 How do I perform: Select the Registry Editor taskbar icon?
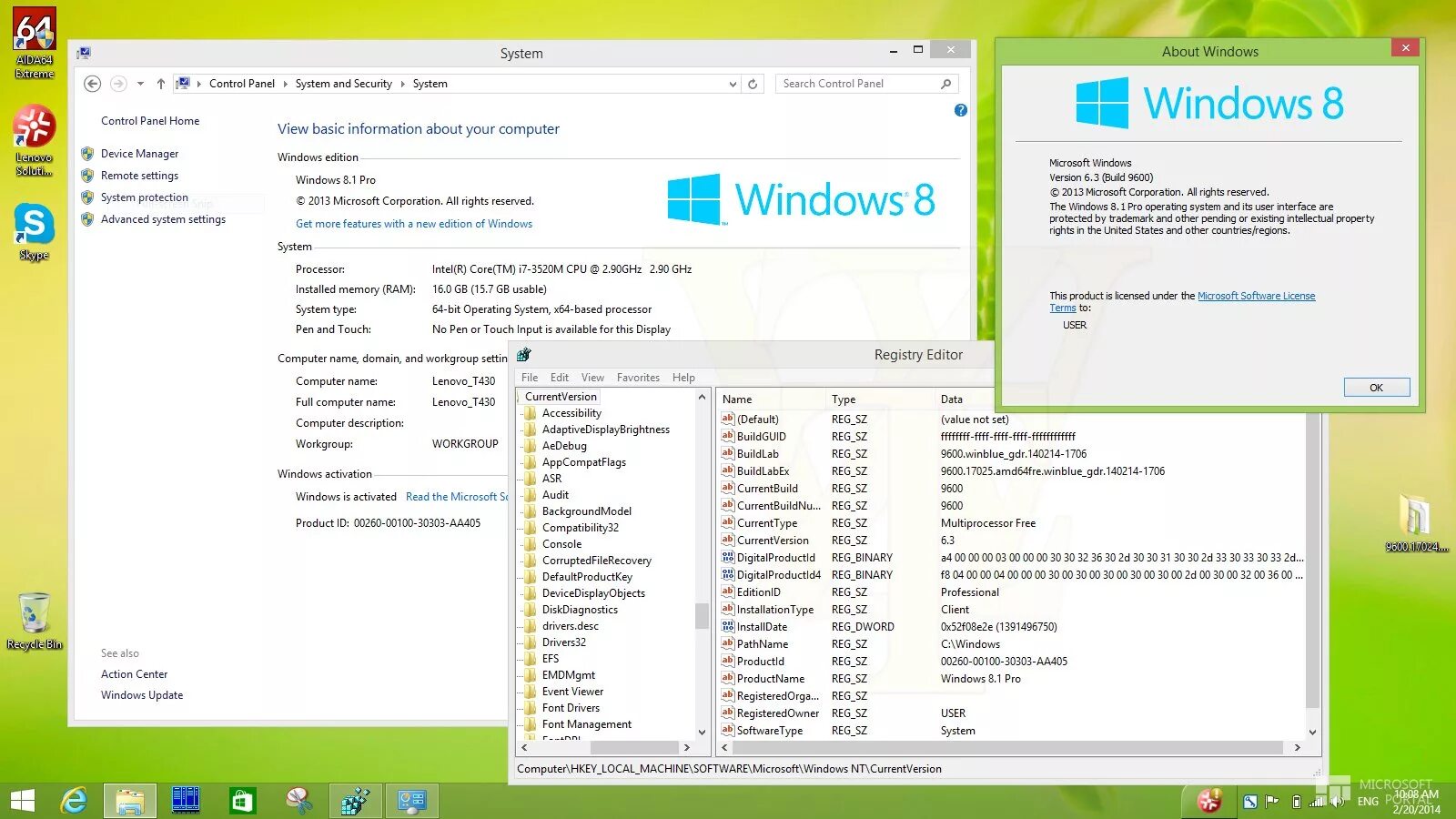coord(355,801)
